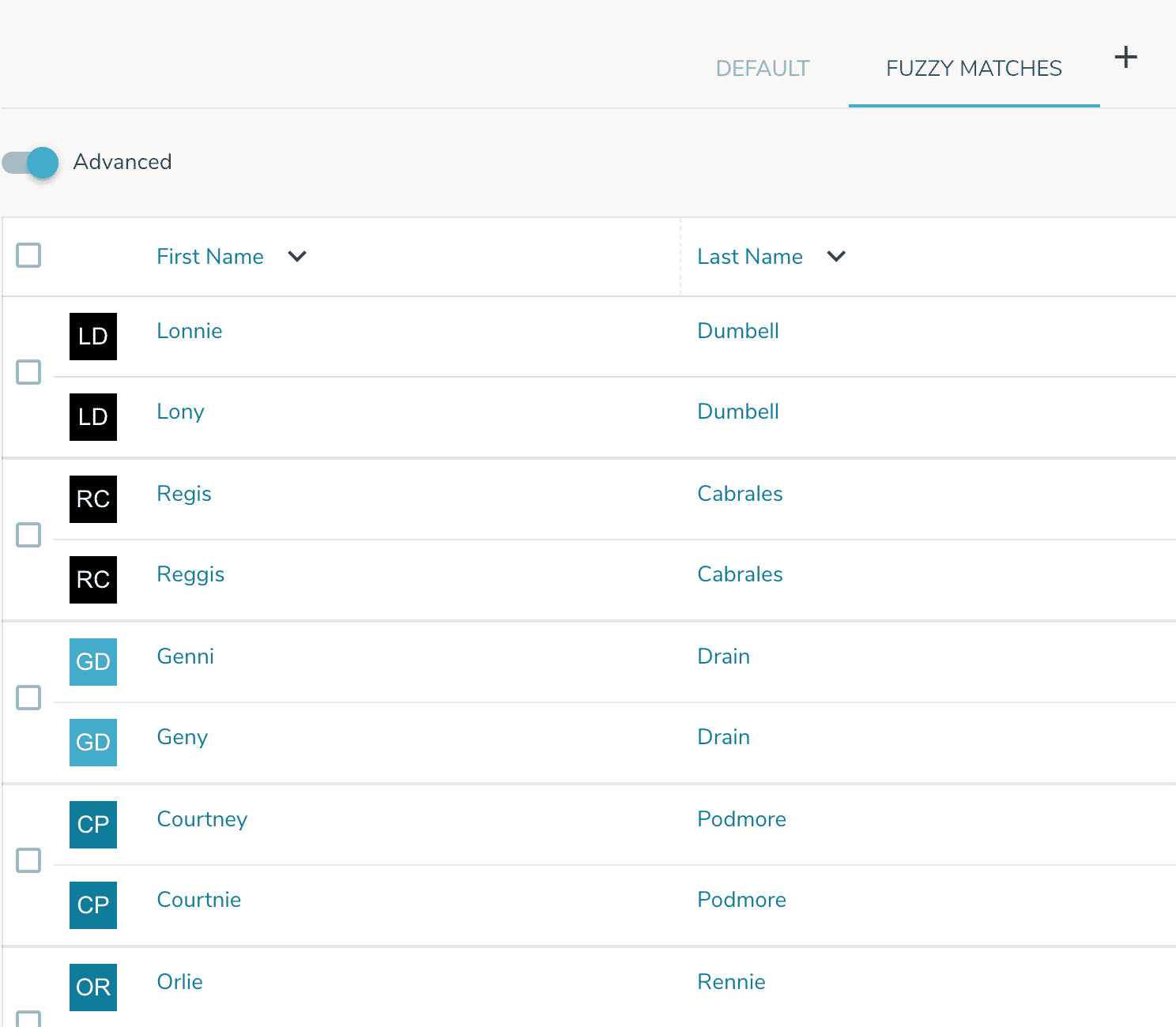Click the CP avatar beside Courtnie
This screenshot has width=1176, height=1027.
pos(93,905)
